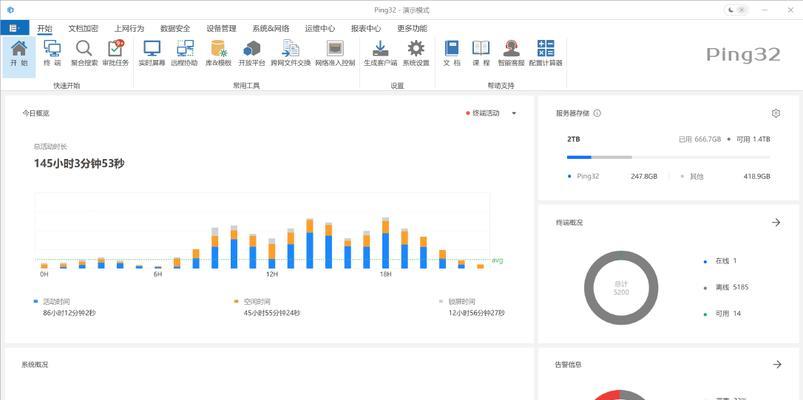
Task: Click the 已用 666.7GB label
Action: click(x=700, y=139)
